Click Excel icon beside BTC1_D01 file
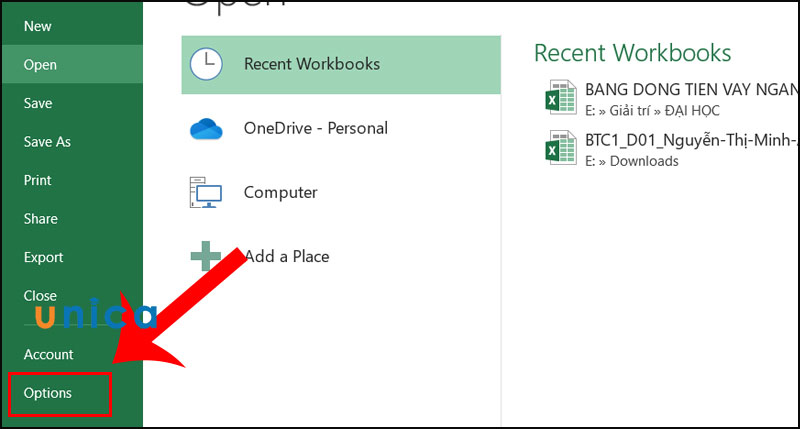Viewport: 800px width, 429px height. tap(557, 148)
